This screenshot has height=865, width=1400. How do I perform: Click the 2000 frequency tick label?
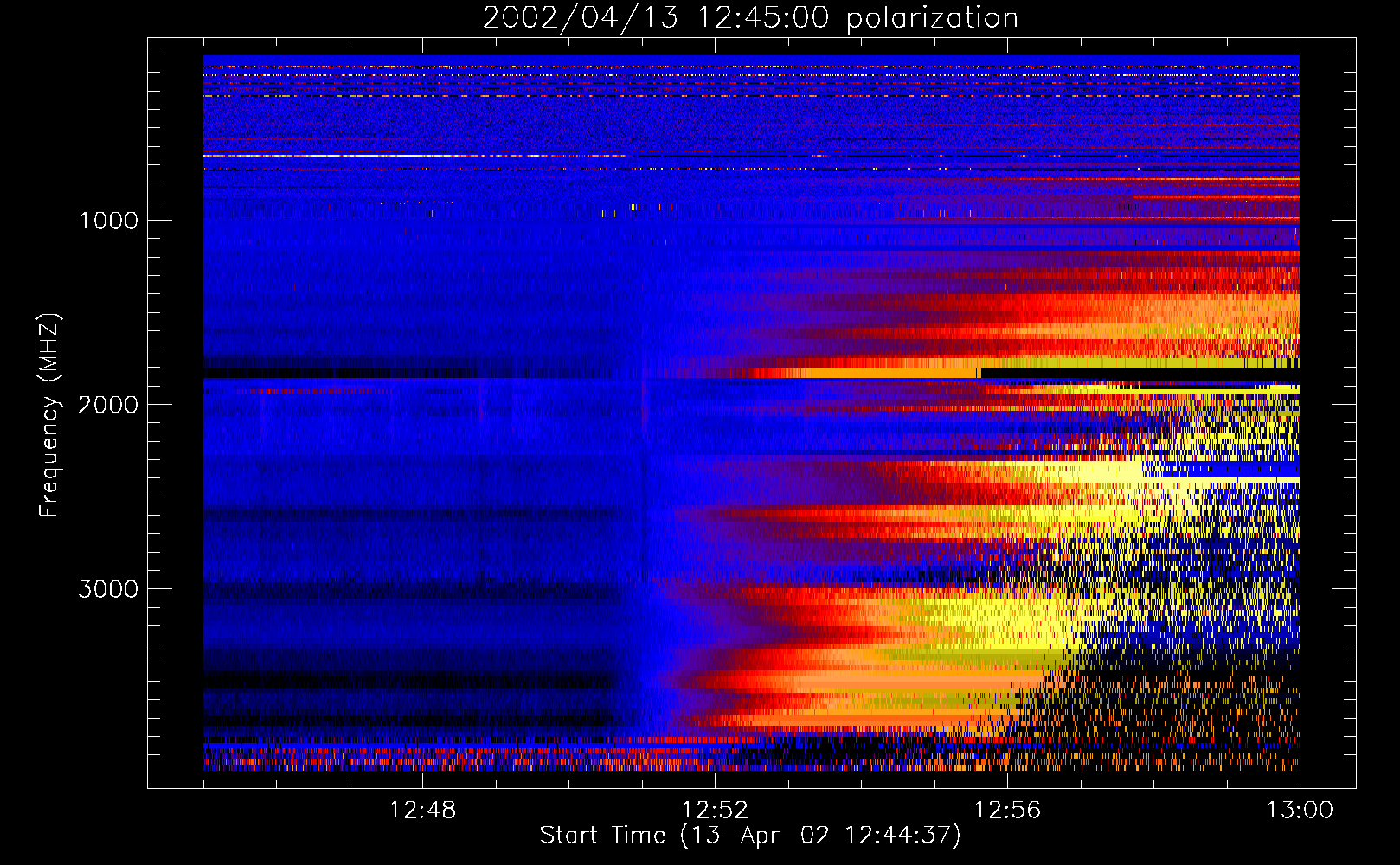tap(108, 405)
